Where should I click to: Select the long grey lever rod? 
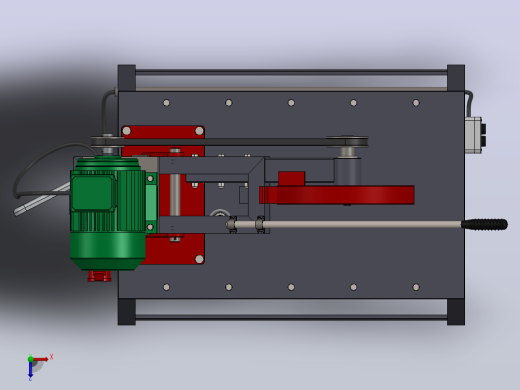362,224
